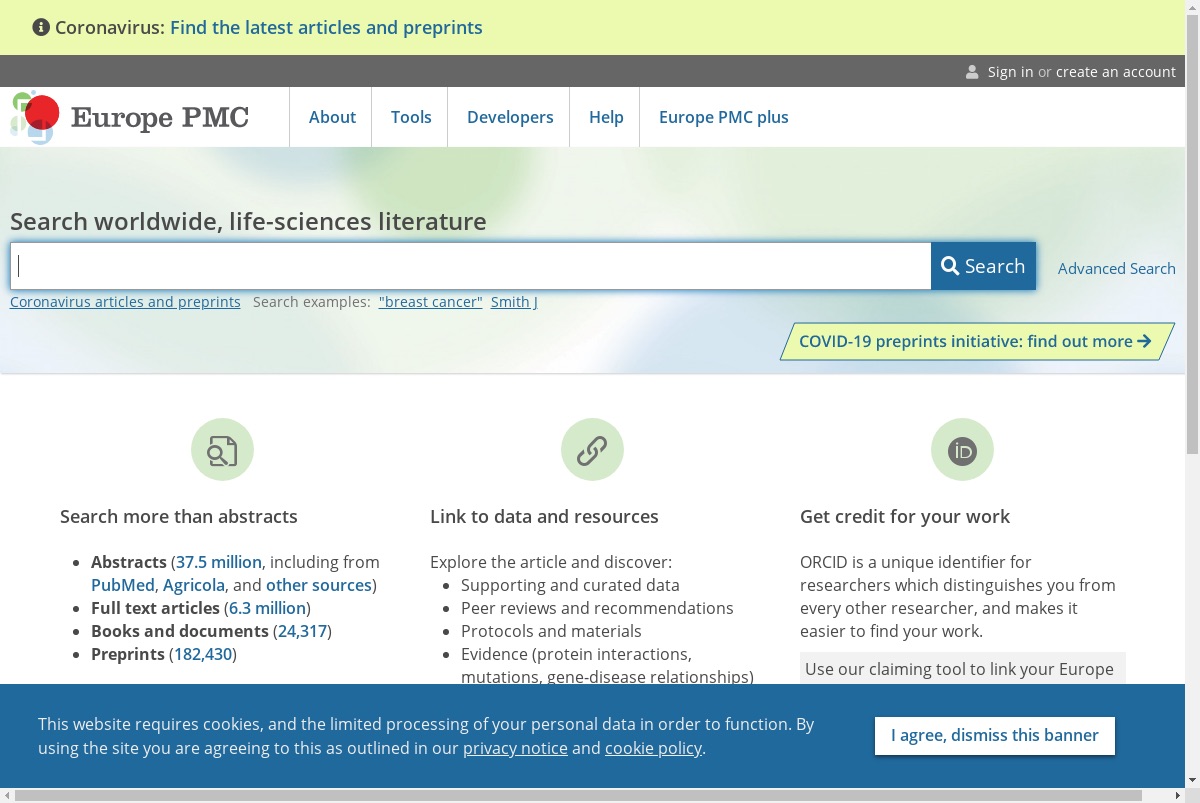Open the privacy notice link
This screenshot has width=1200, height=803.
coord(515,748)
